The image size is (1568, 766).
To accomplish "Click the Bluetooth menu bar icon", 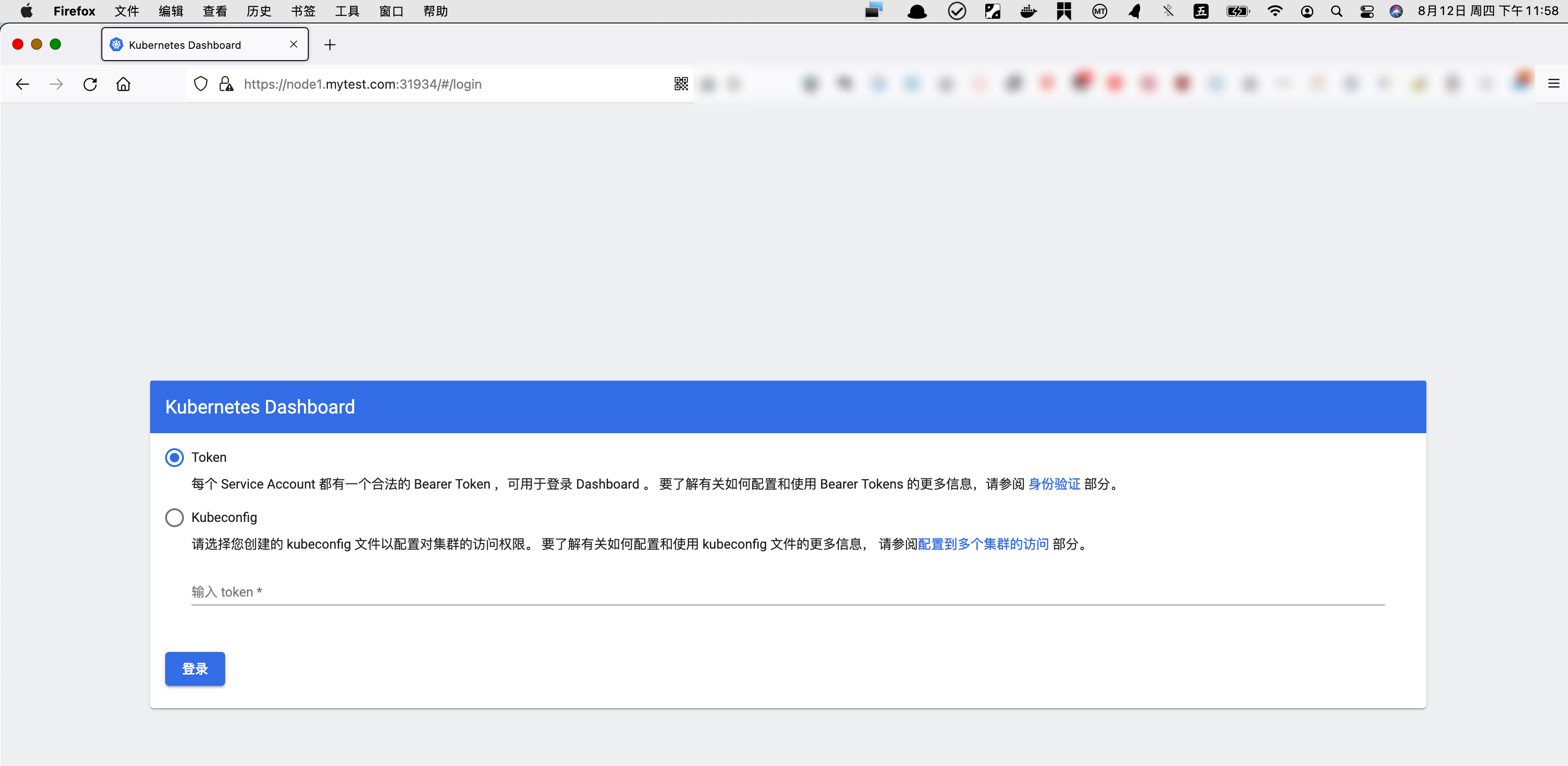I will [1167, 11].
